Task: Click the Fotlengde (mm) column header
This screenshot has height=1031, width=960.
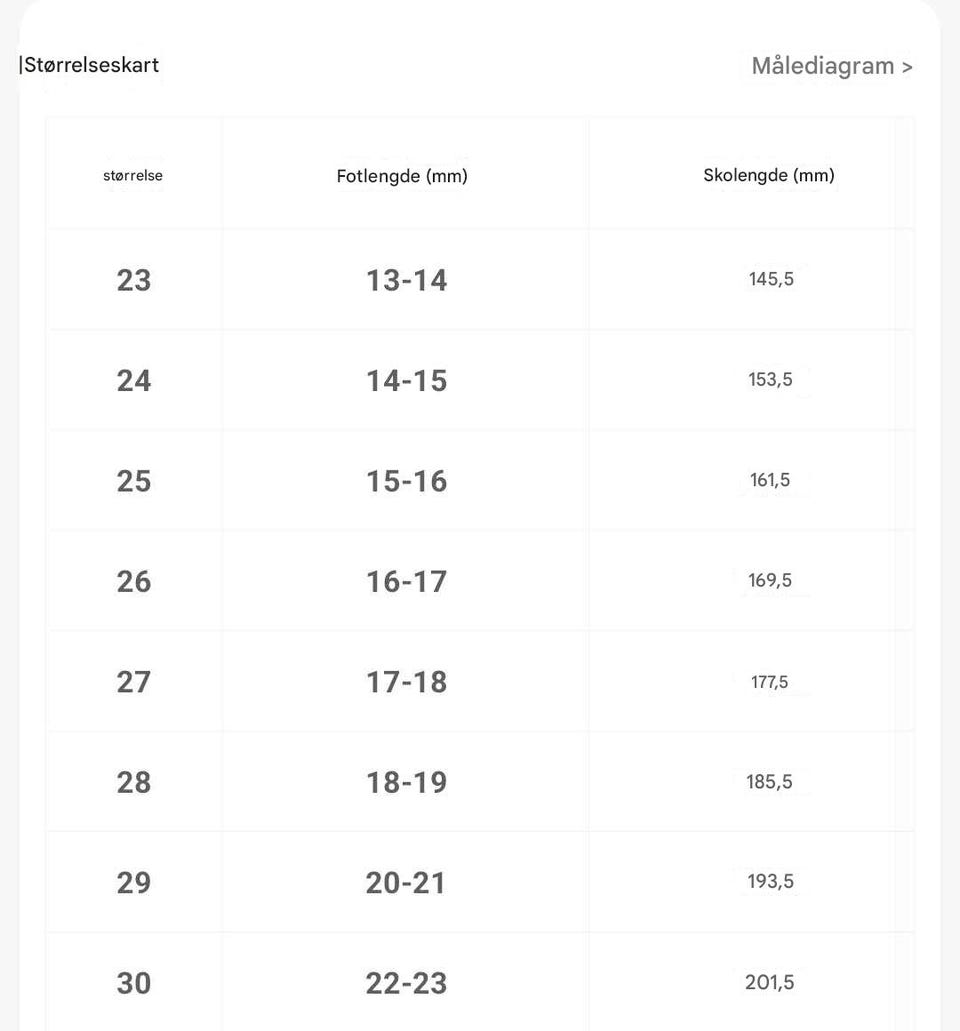Action: pos(402,176)
